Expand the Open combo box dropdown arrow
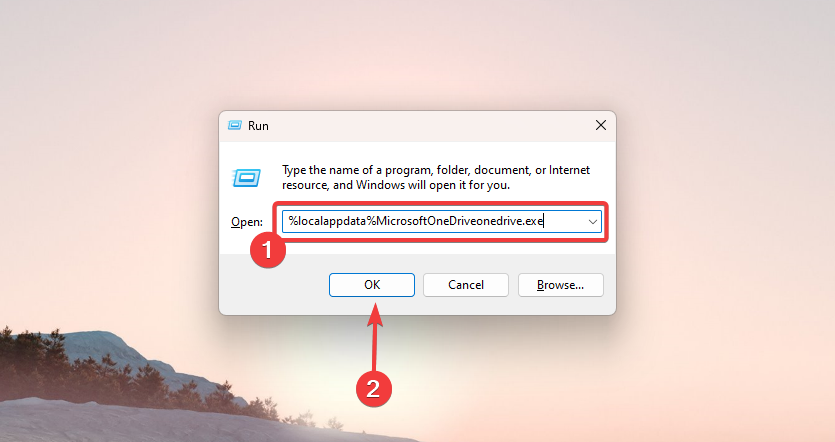This screenshot has height=442, width=835. tap(593, 222)
